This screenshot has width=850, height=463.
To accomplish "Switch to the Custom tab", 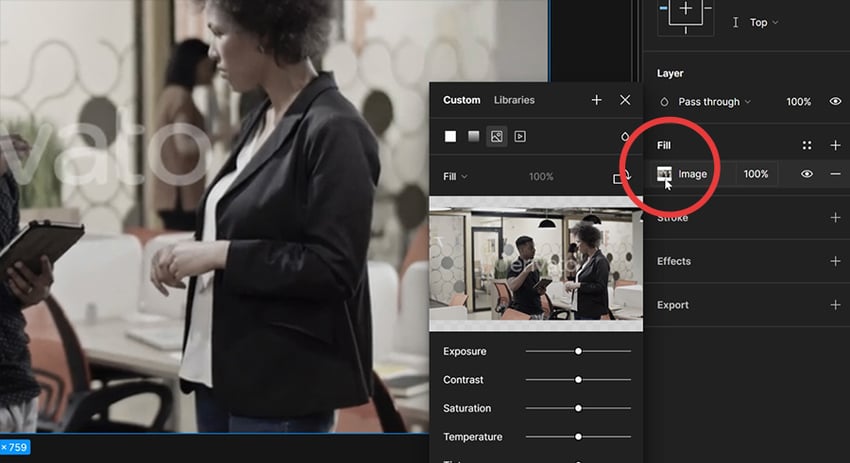I will click(x=461, y=100).
